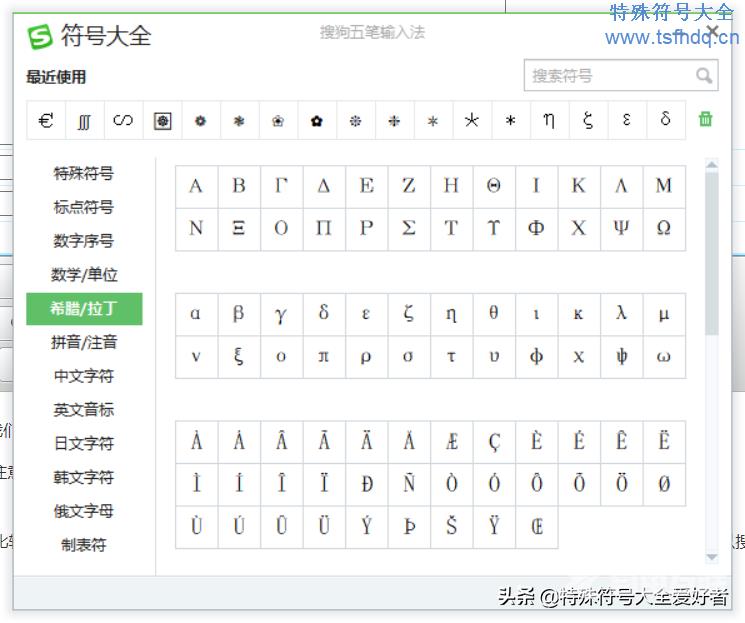
Task: Insert lowercase Greek λ
Action: tap(621, 314)
